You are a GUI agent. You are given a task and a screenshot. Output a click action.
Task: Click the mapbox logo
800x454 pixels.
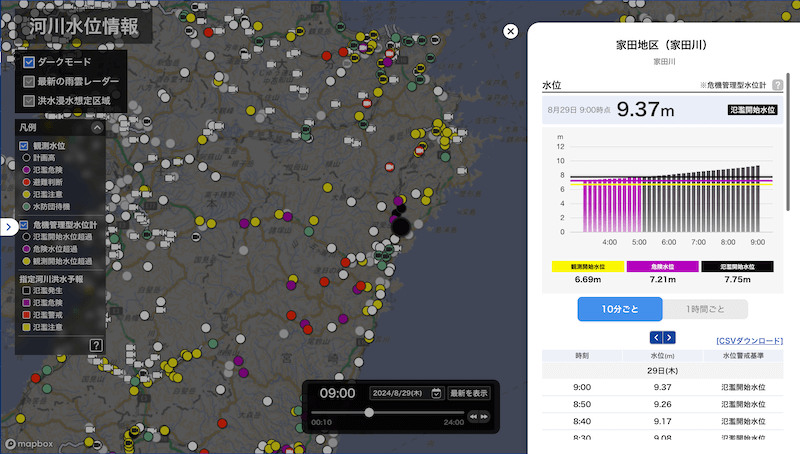28,442
